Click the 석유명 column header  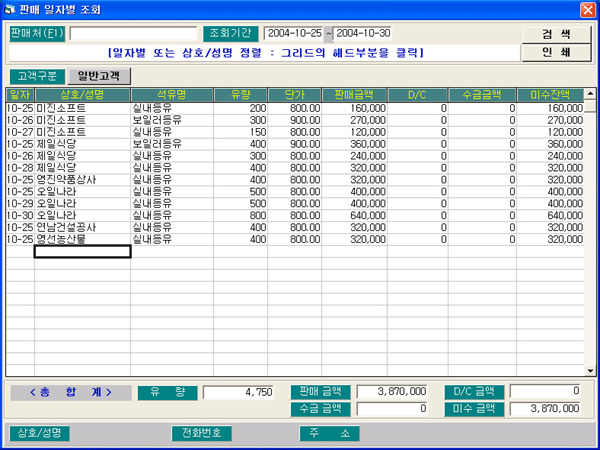click(172, 95)
